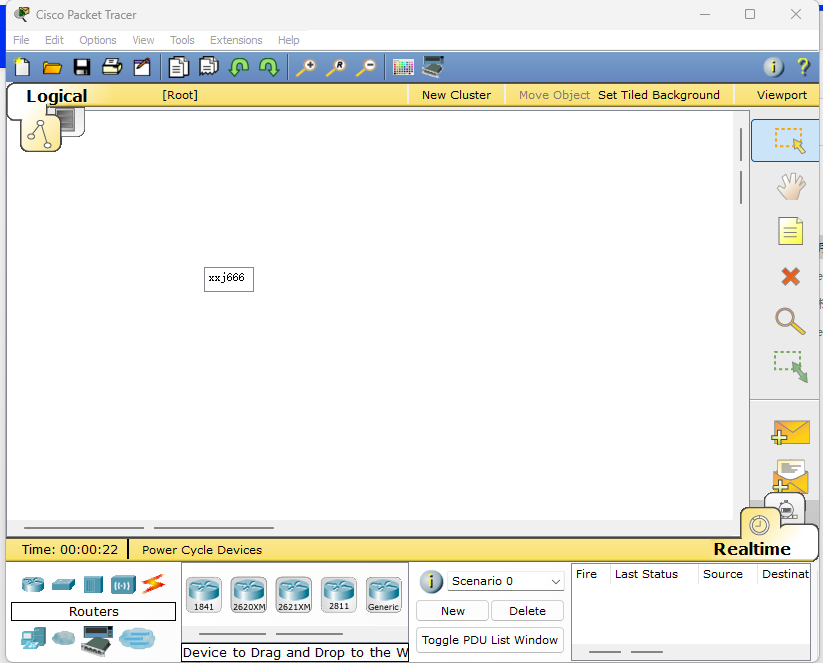Select the xxj666 note on canvas
This screenshot has width=823, height=663.
(x=228, y=279)
